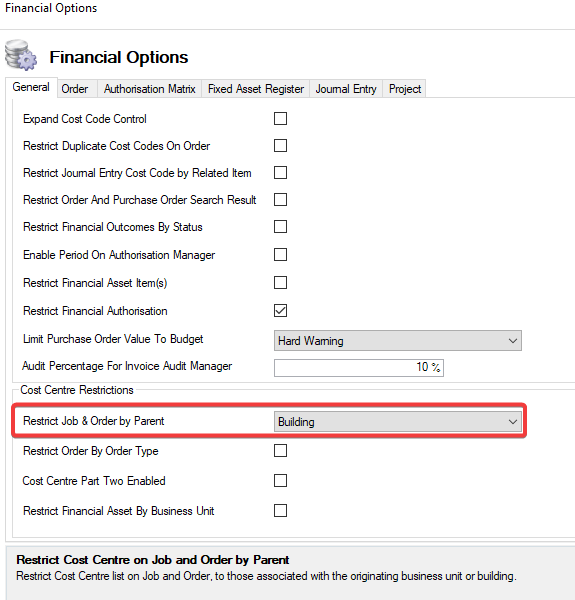Screen dimensions: 575x600
Task: Tick Restrict Order By Order Type checkbox
Action: pos(280,450)
